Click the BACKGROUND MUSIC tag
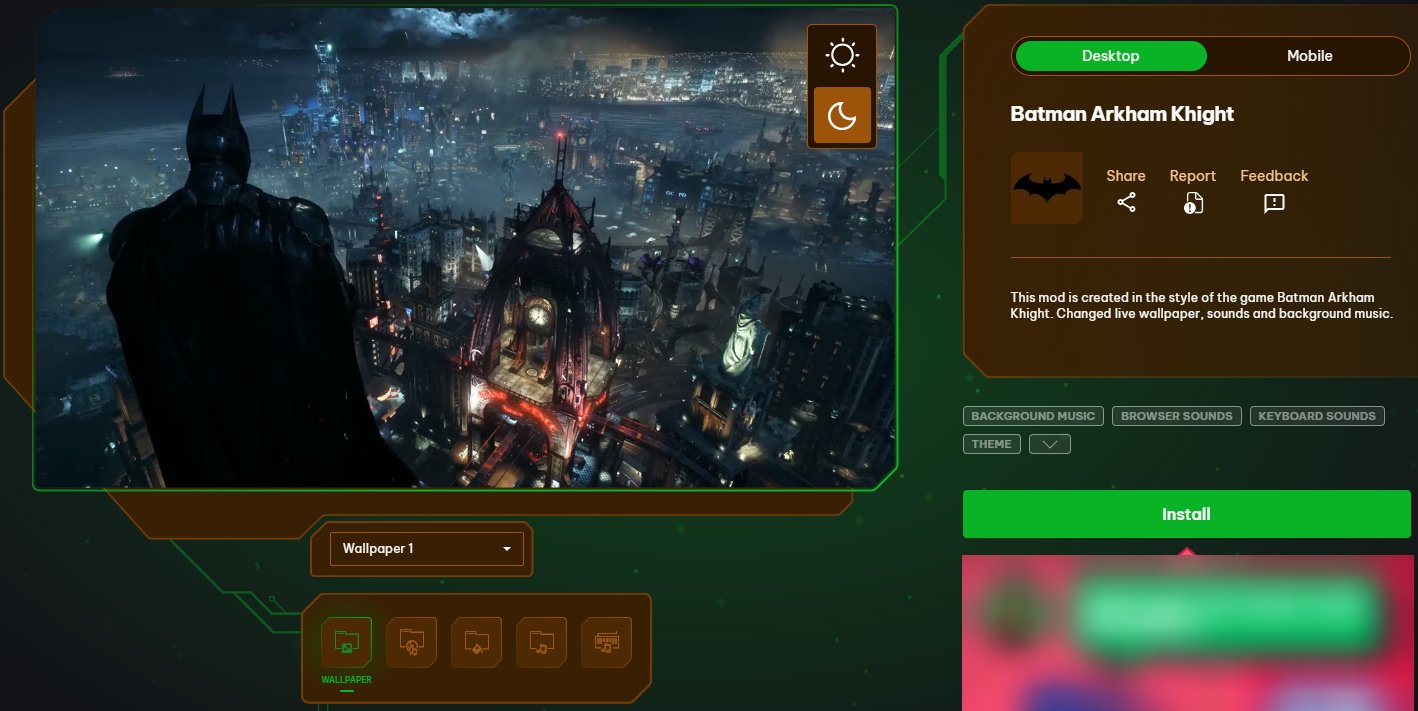The image size is (1418, 711). point(1033,416)
